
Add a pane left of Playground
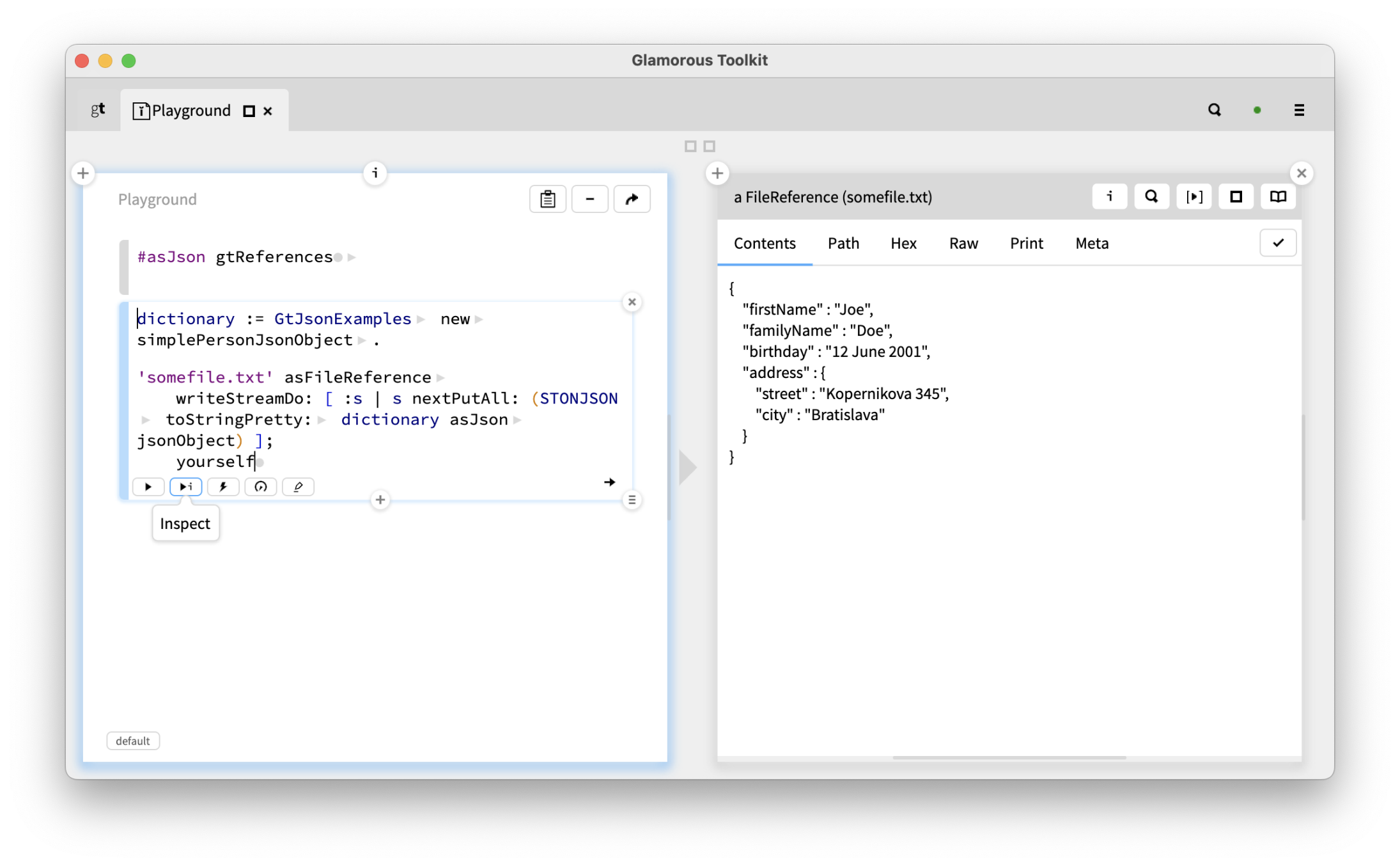pyautogui.click(x=83, y=173)
